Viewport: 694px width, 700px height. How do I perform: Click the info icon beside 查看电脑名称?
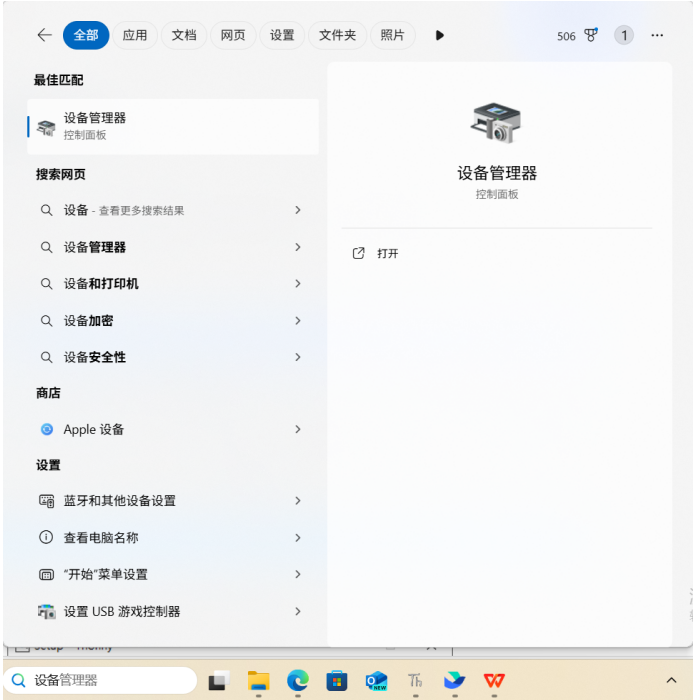click(46, 538)
